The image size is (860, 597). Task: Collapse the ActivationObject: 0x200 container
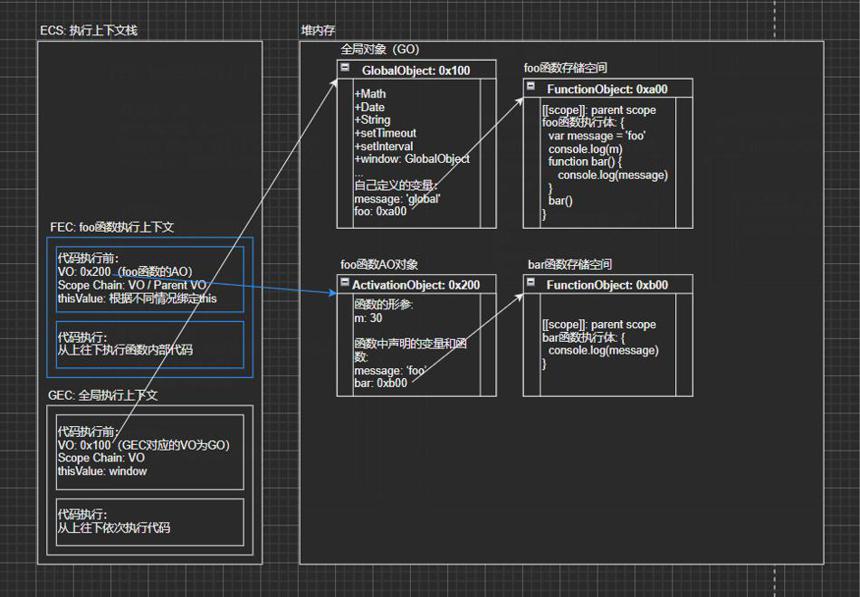pyautogui.click(x=345, y=282)
